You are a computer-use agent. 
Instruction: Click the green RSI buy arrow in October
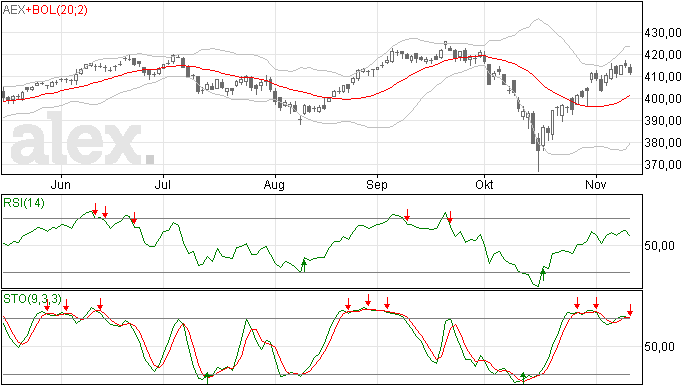click(x=543, y=275)
